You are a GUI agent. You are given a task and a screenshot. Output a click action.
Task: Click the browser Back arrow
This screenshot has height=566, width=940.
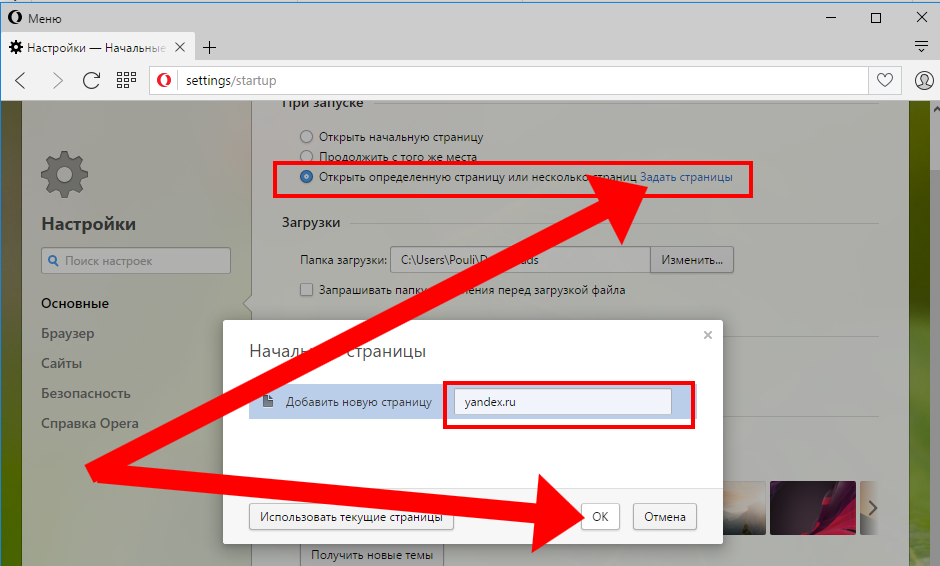click(21, 80)
